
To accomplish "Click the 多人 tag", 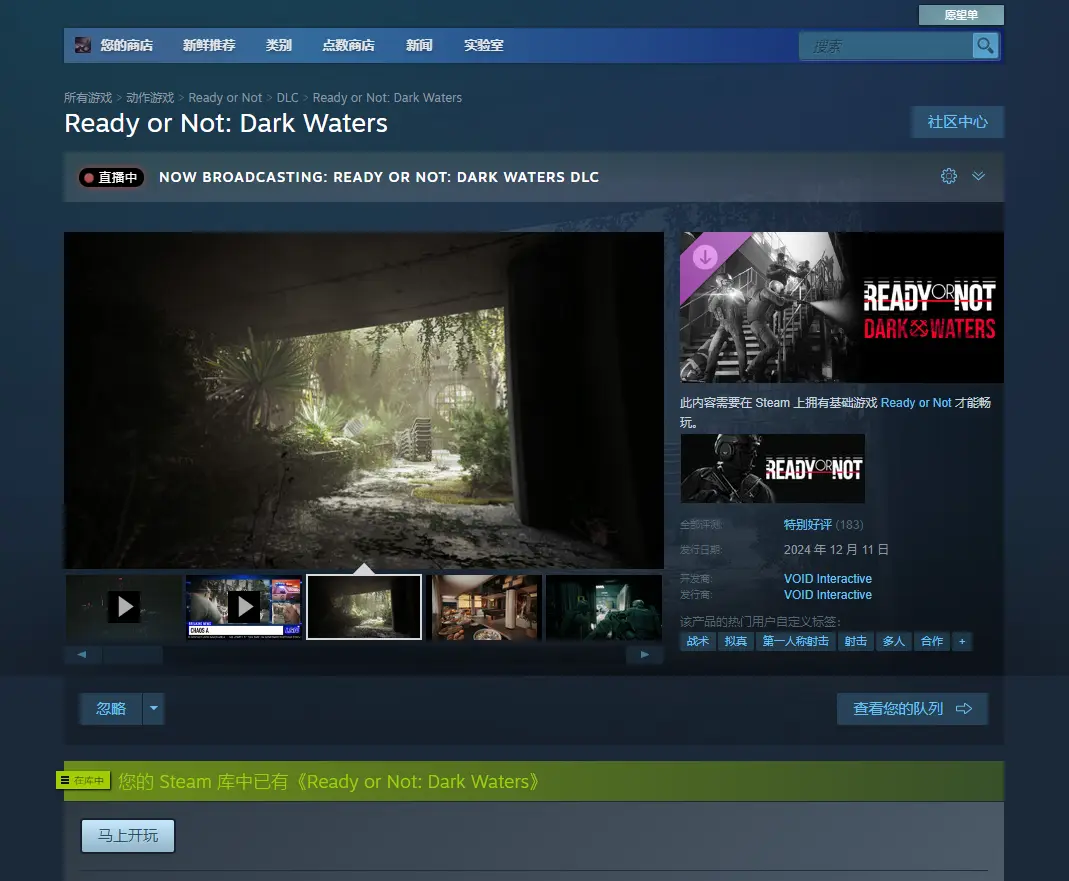I will (894, 641).
